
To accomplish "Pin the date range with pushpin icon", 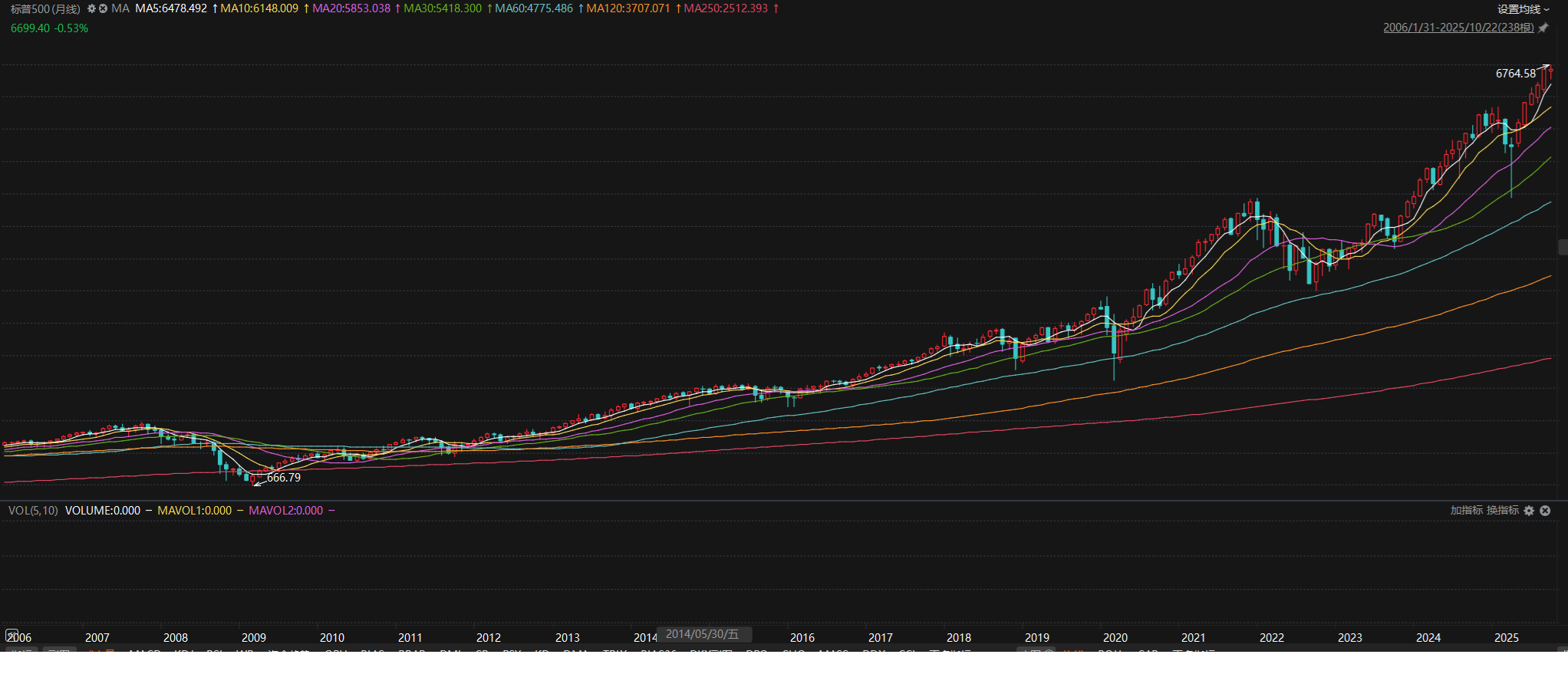I will 1543,28.
